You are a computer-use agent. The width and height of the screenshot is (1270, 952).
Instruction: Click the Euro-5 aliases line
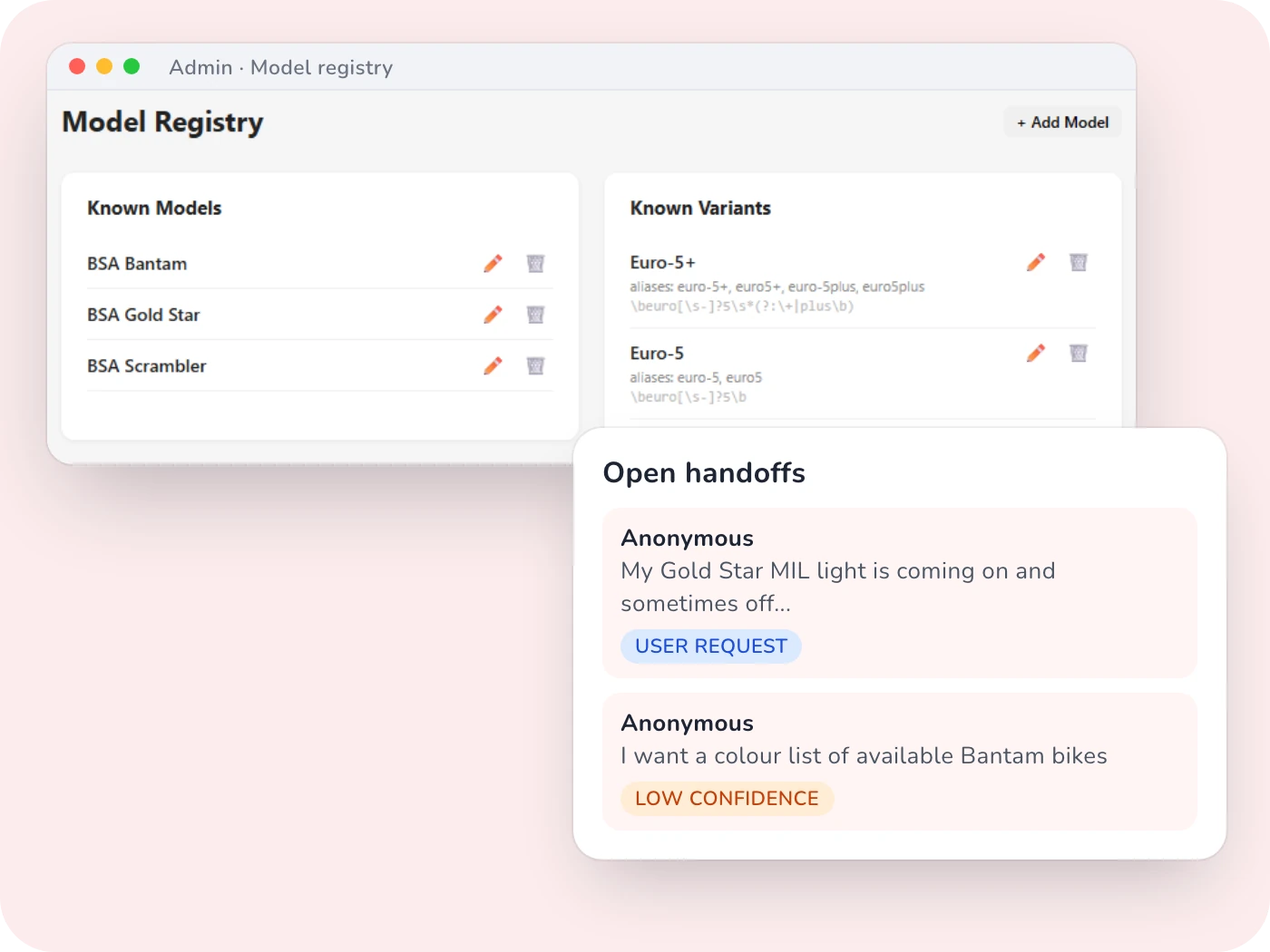tap(696, 377)
